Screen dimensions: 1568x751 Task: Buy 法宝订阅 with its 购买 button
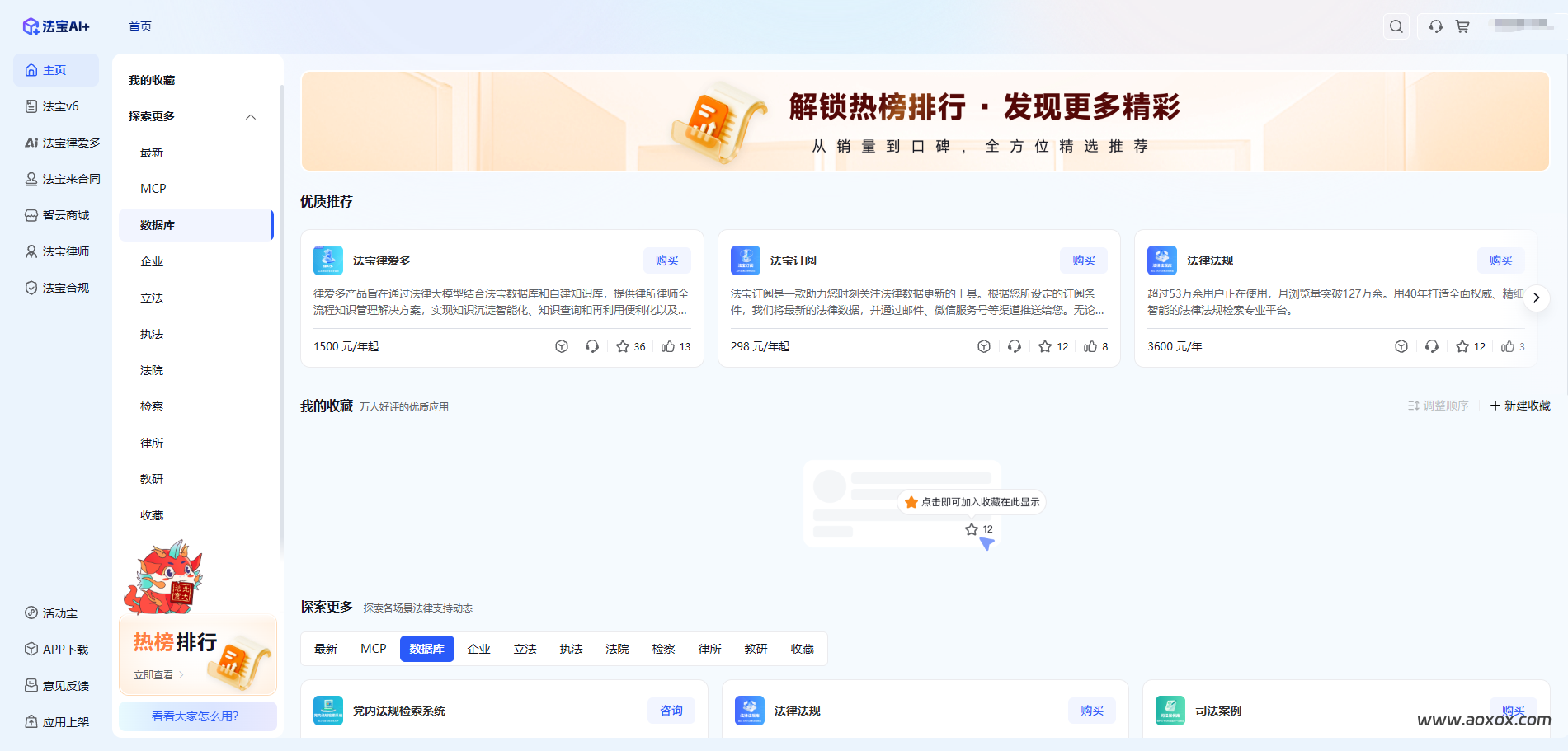pos(1084,261)
